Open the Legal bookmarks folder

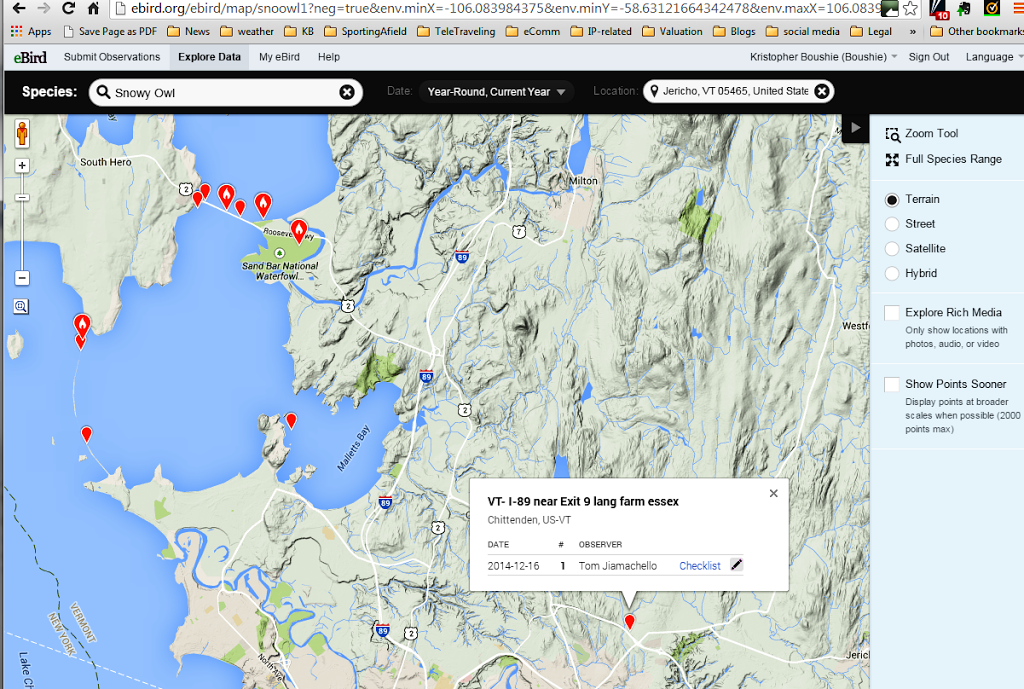coord(871,31)
